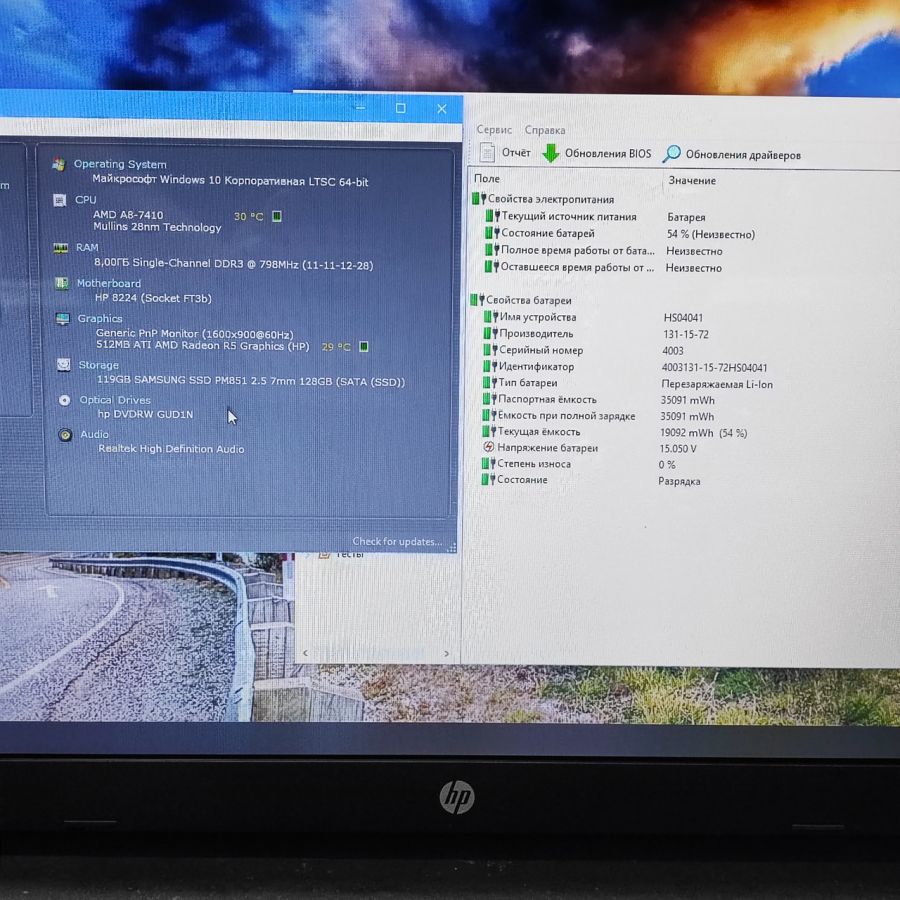Click the battery icon beside Текущая ёмкость
This screenshot has width=900, height=900.
click(489, 430)
